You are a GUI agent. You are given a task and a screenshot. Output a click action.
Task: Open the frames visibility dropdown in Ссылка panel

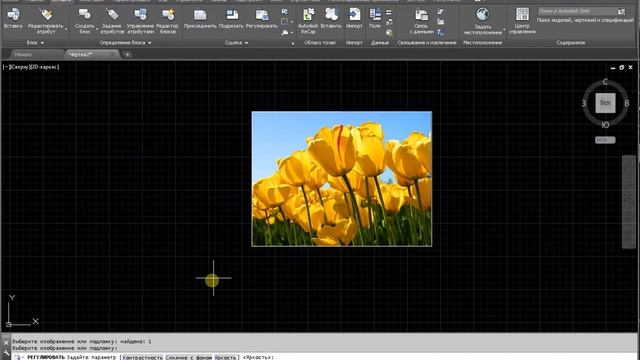click(291, 22)
